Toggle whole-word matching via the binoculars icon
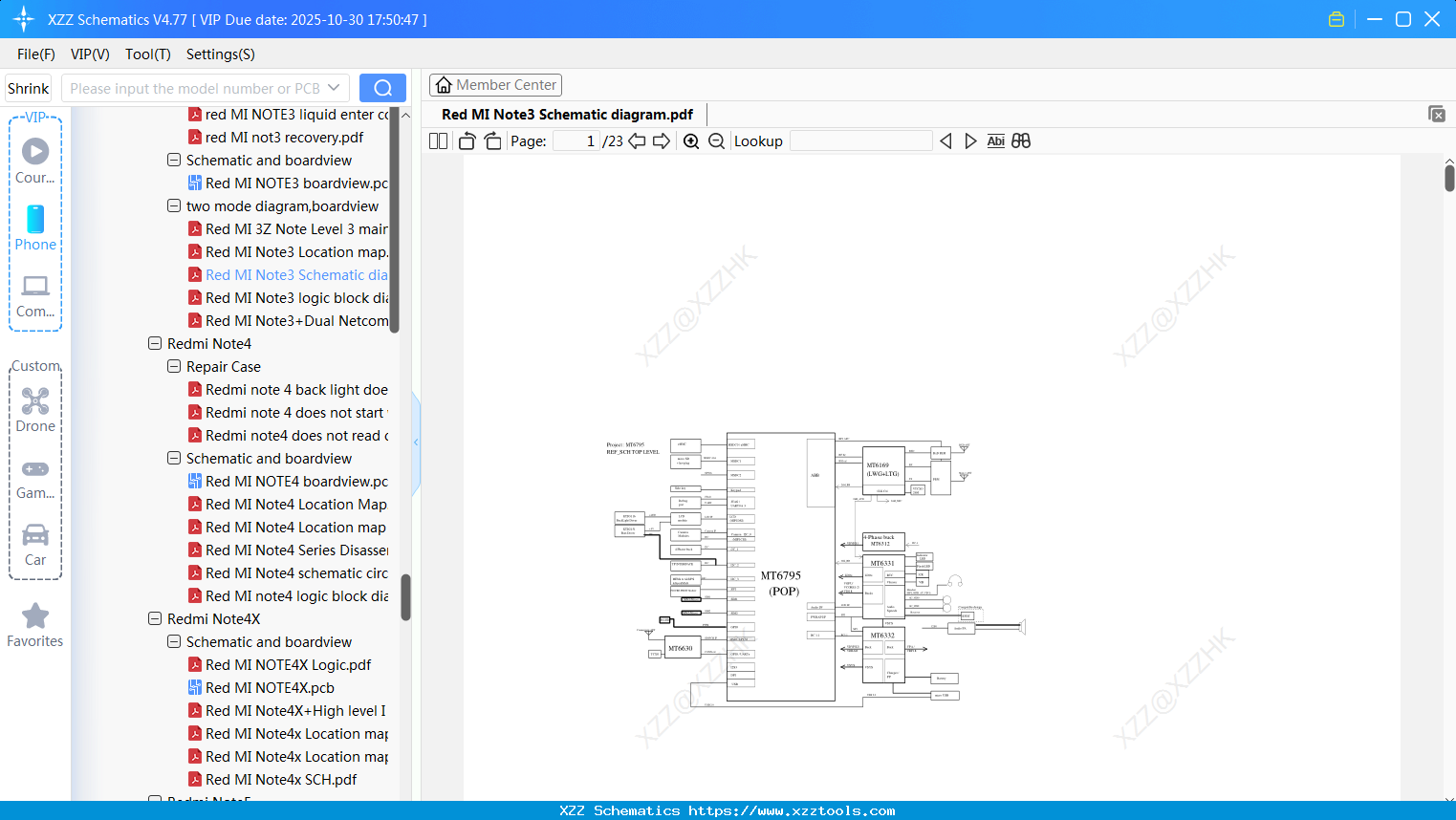Screen dimensions: 1456x820 (1020, 140)
